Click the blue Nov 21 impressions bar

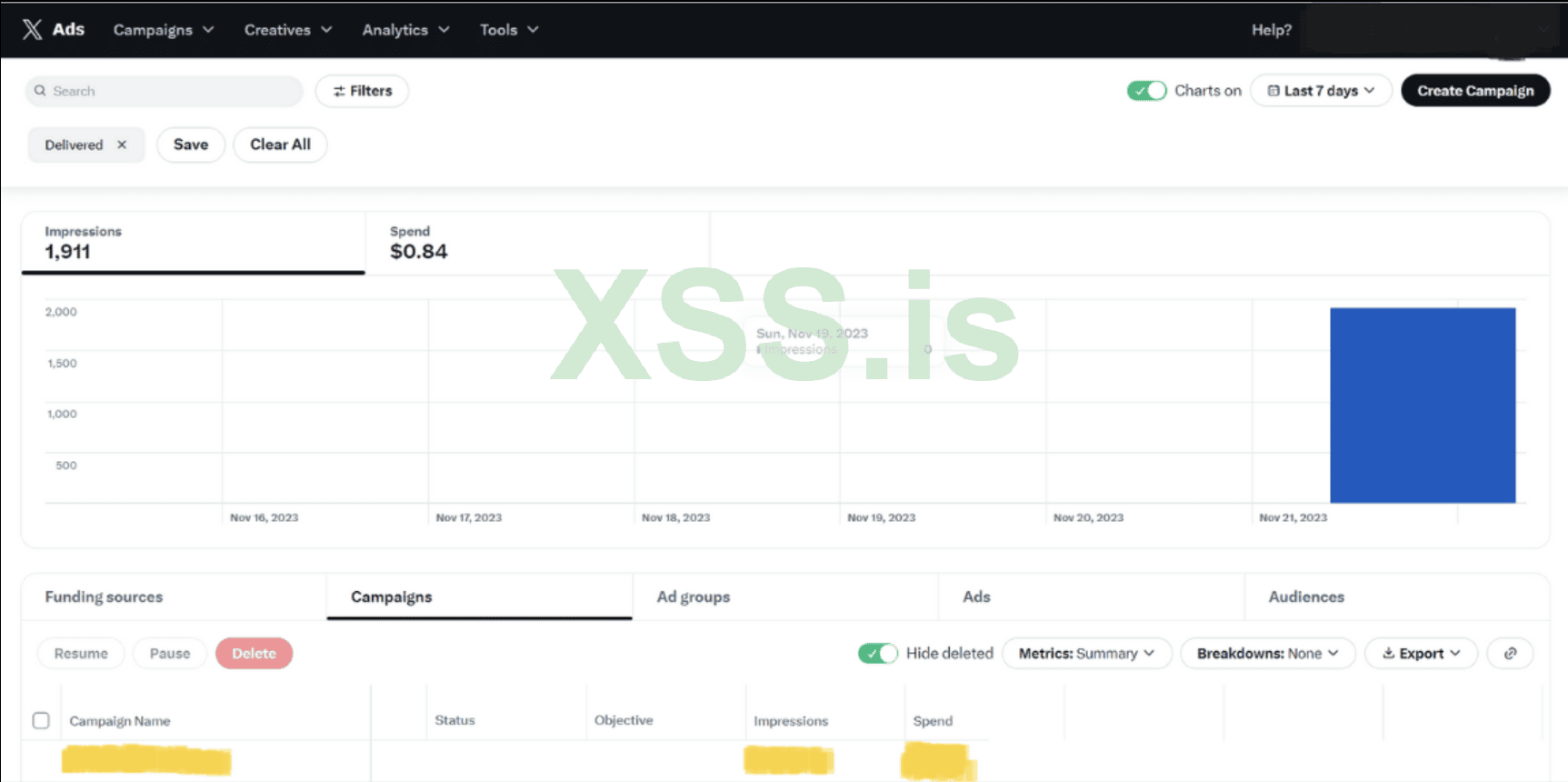1423,406
